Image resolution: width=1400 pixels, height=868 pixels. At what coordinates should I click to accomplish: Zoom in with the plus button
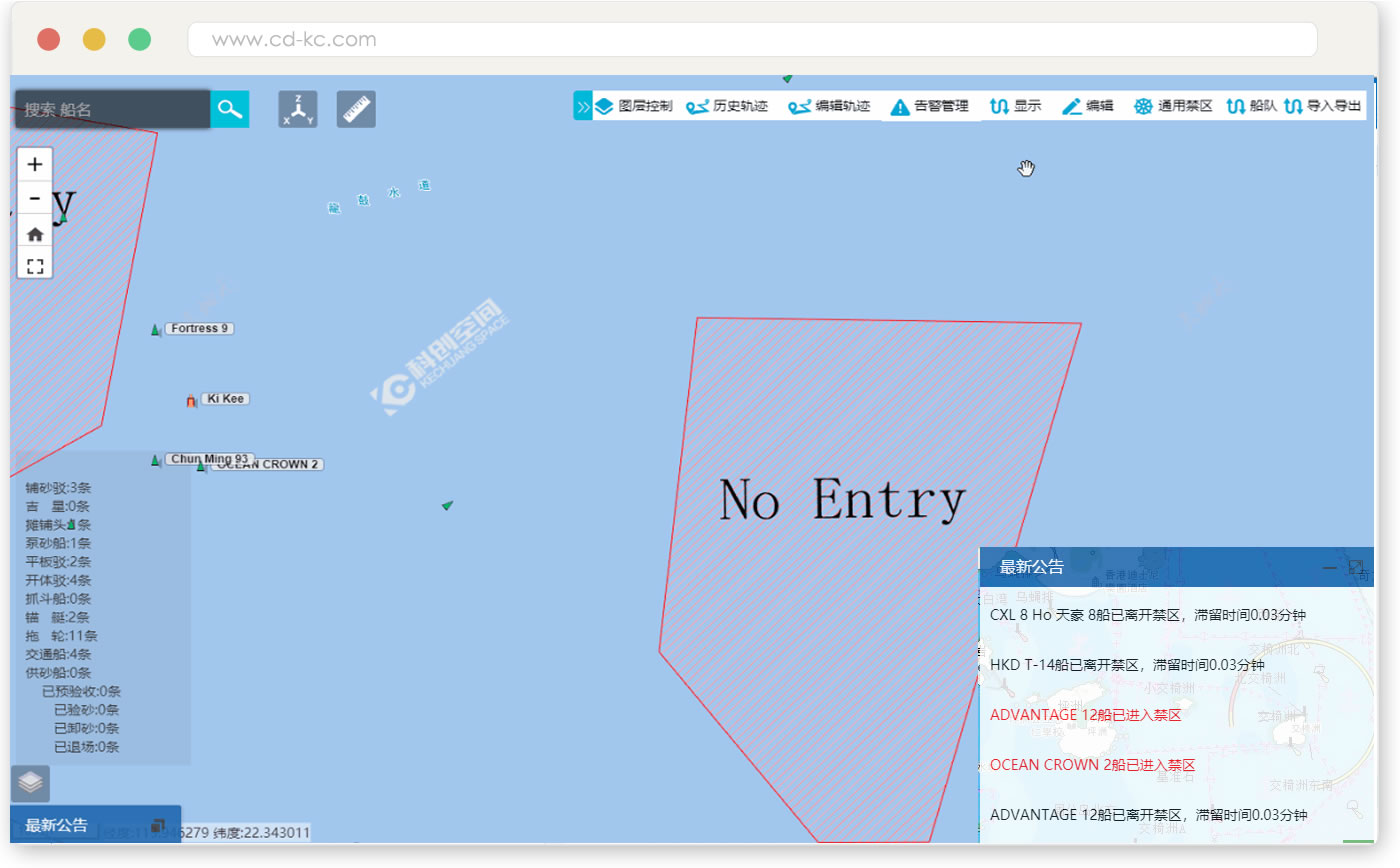35,164
